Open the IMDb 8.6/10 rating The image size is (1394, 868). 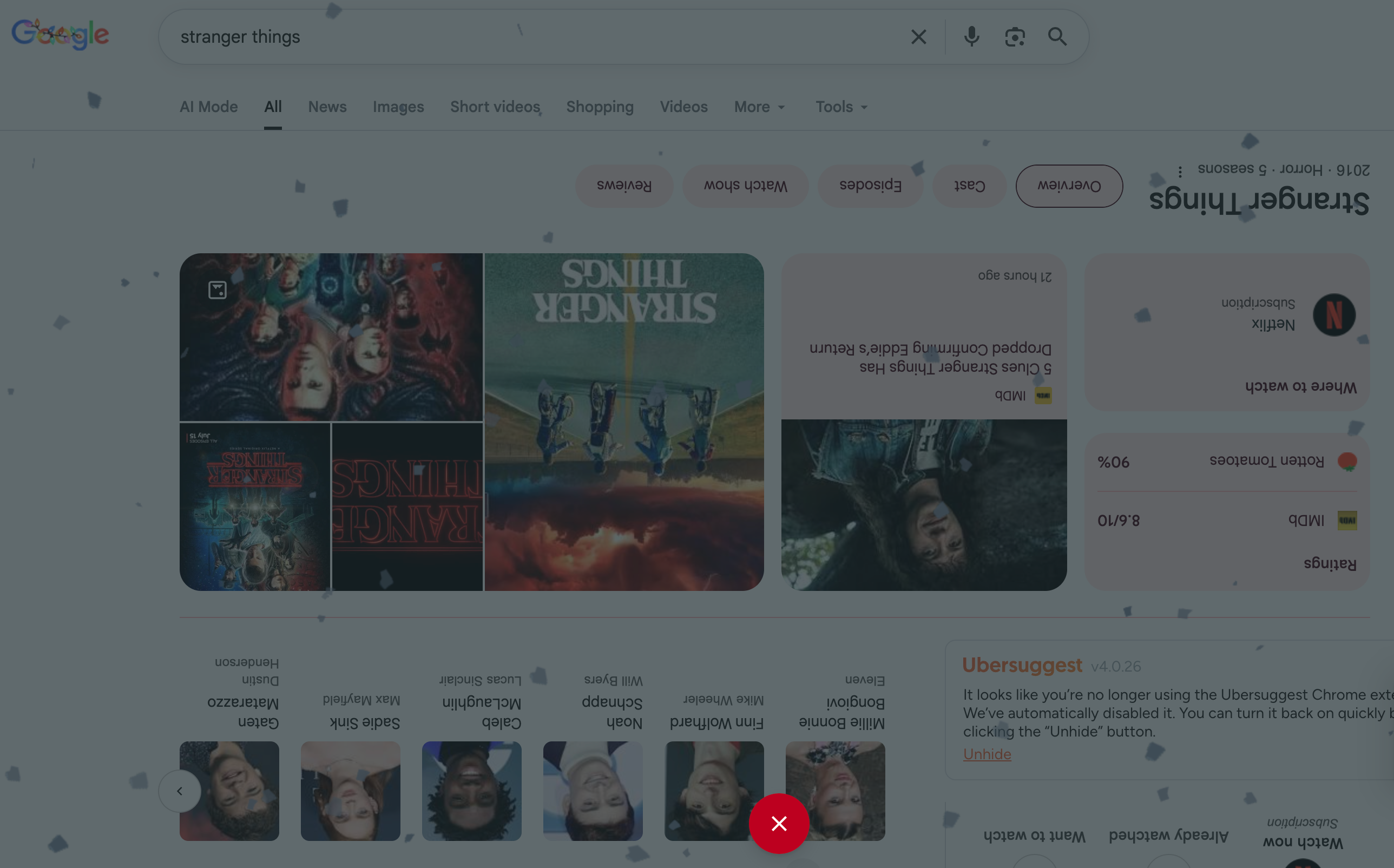click(x=1227, y=521)
